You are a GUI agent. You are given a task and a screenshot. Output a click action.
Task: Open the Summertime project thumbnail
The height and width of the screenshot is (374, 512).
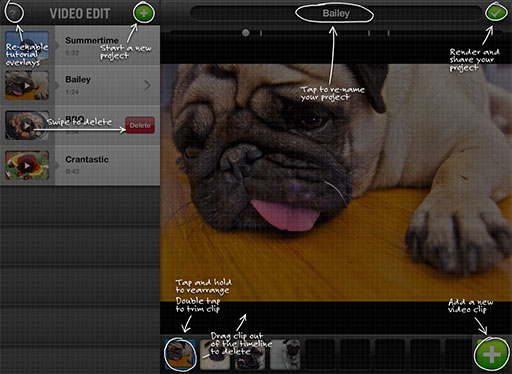point(27,47)
